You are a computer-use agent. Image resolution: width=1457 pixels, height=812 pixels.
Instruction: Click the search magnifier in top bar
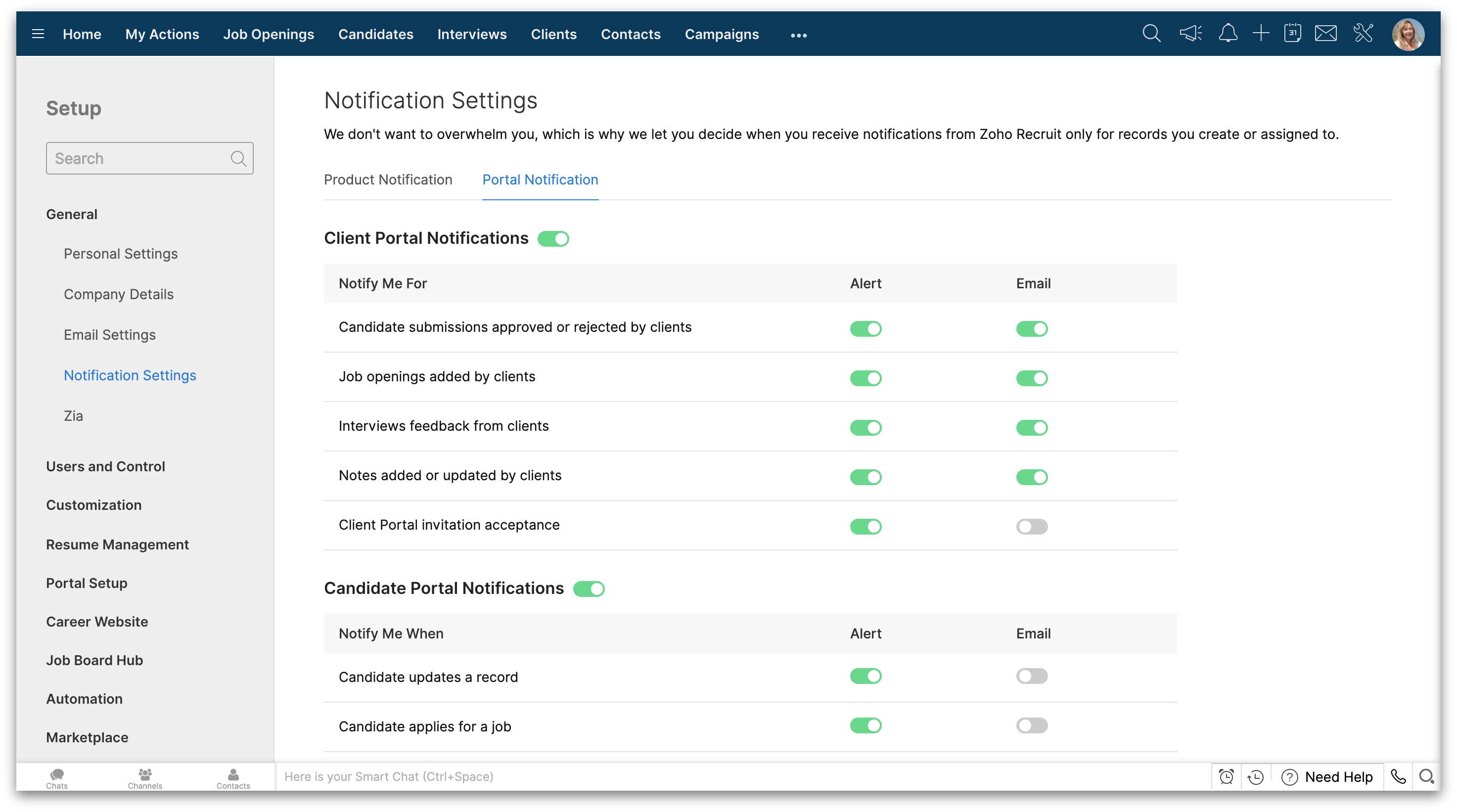1151,34
